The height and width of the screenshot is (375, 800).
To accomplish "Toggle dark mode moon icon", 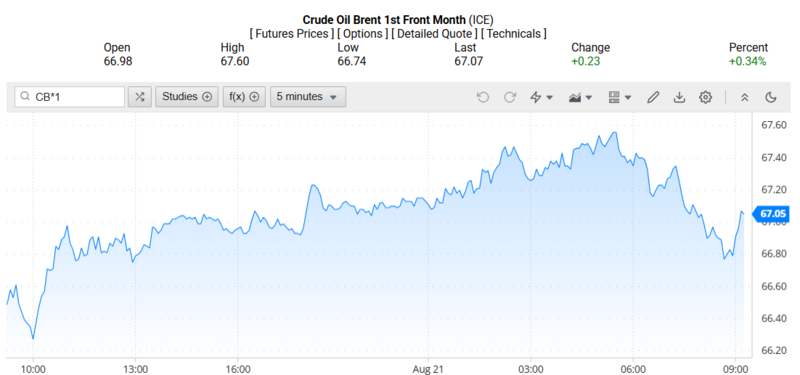I will point(771,97).
